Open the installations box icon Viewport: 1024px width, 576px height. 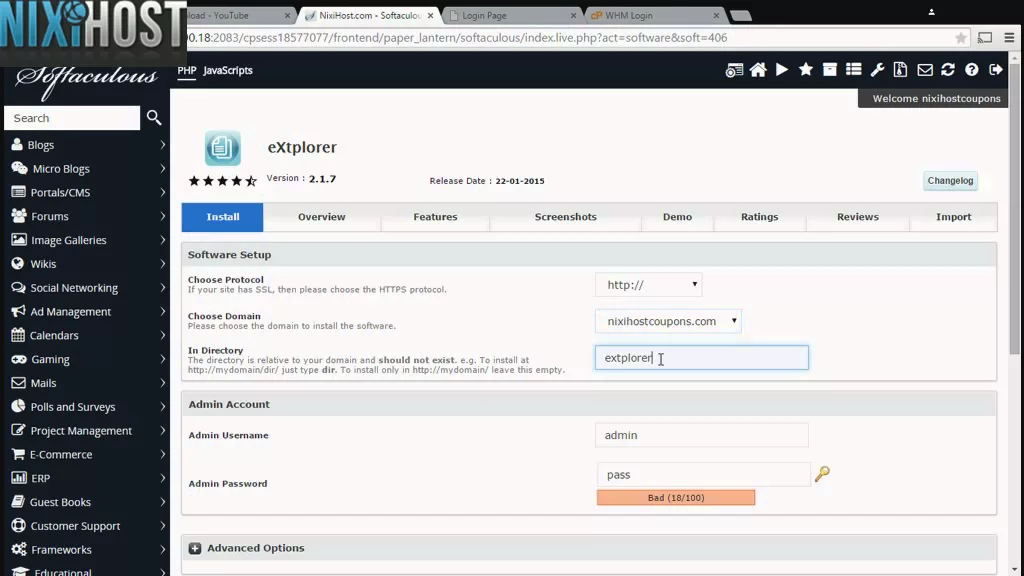(829, 70)
